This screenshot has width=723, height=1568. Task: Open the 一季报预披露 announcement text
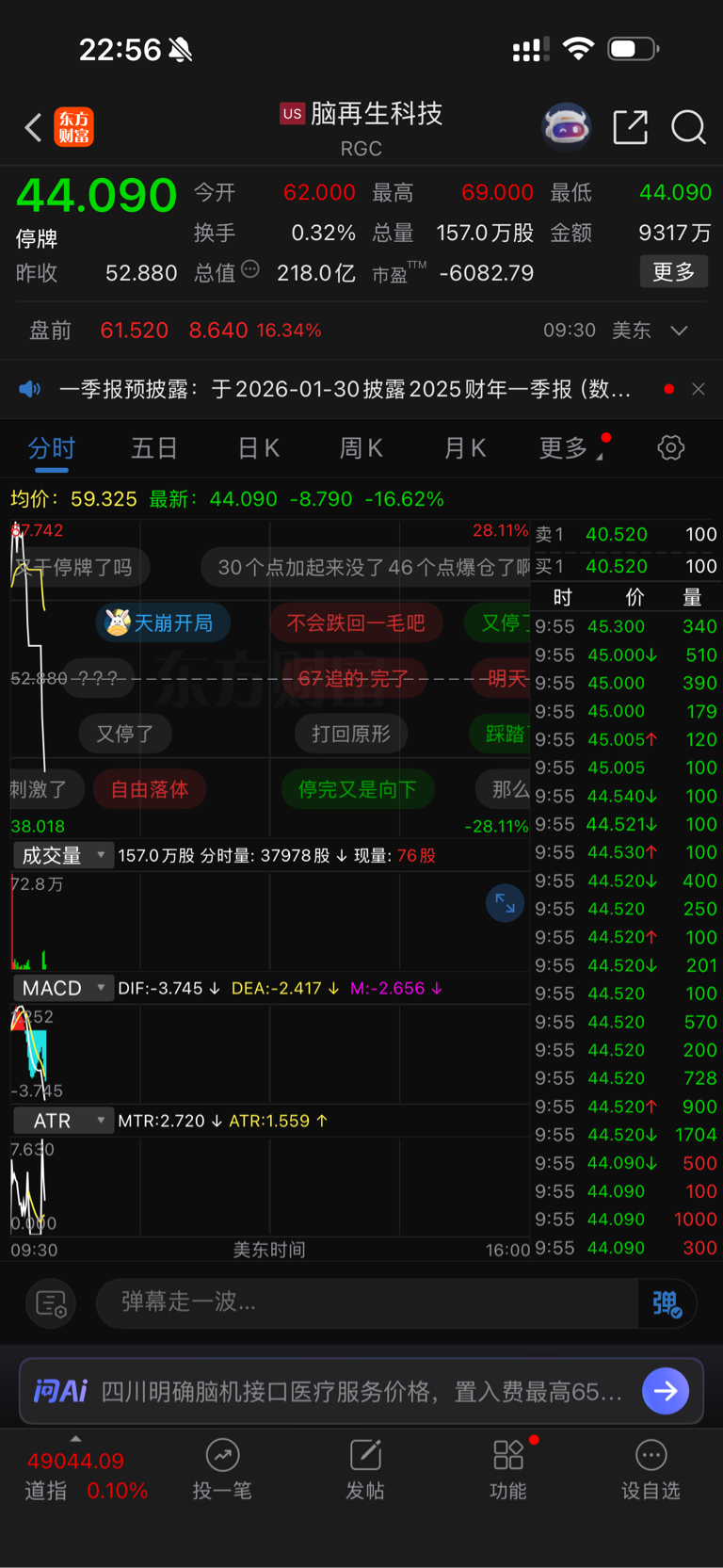(x=345, y=389)
